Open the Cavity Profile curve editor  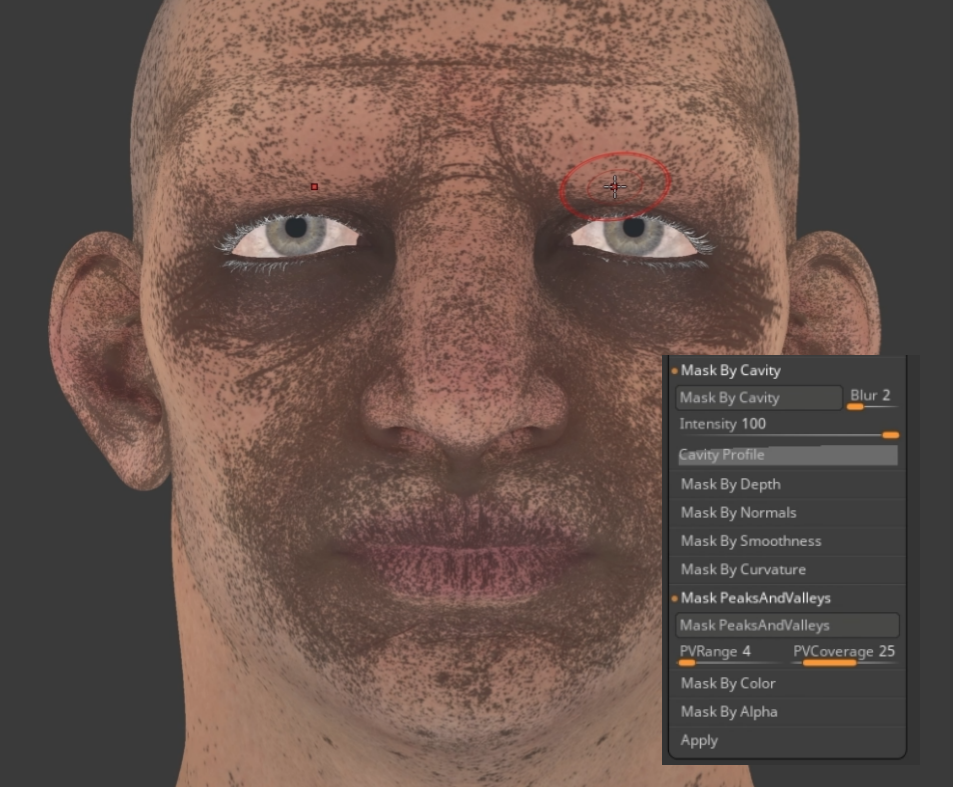(x=788, y=455)
